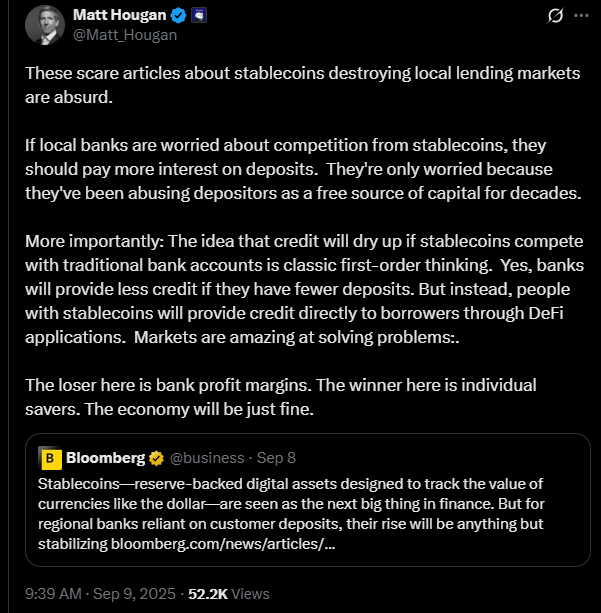Click the affiliate badge beside the blue checkmark
Viewport: 601px width, 613px height.
coord(199,16)
